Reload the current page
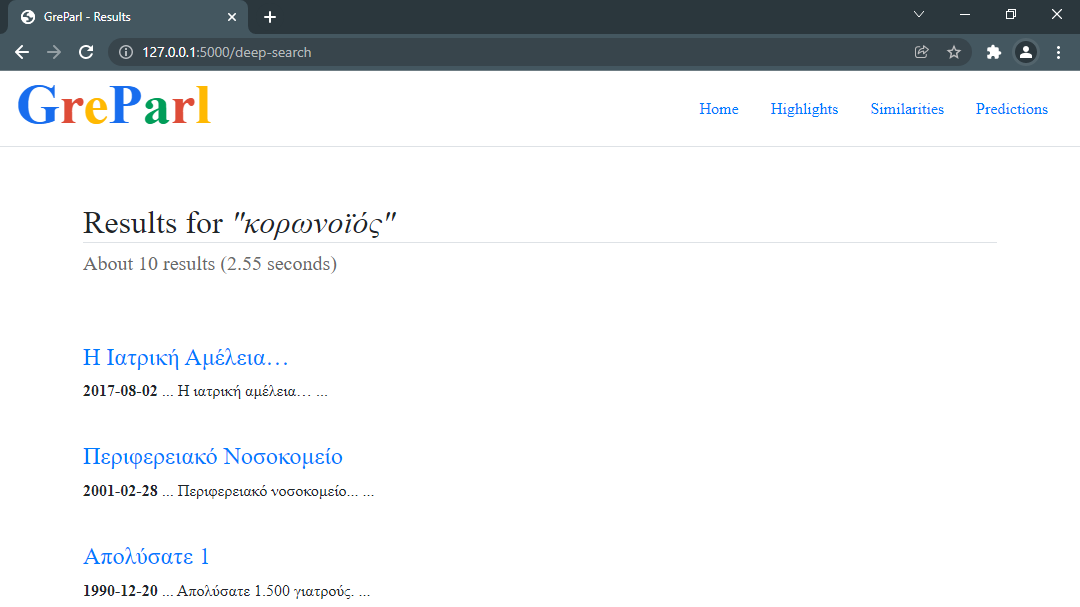 pos(85,52)
